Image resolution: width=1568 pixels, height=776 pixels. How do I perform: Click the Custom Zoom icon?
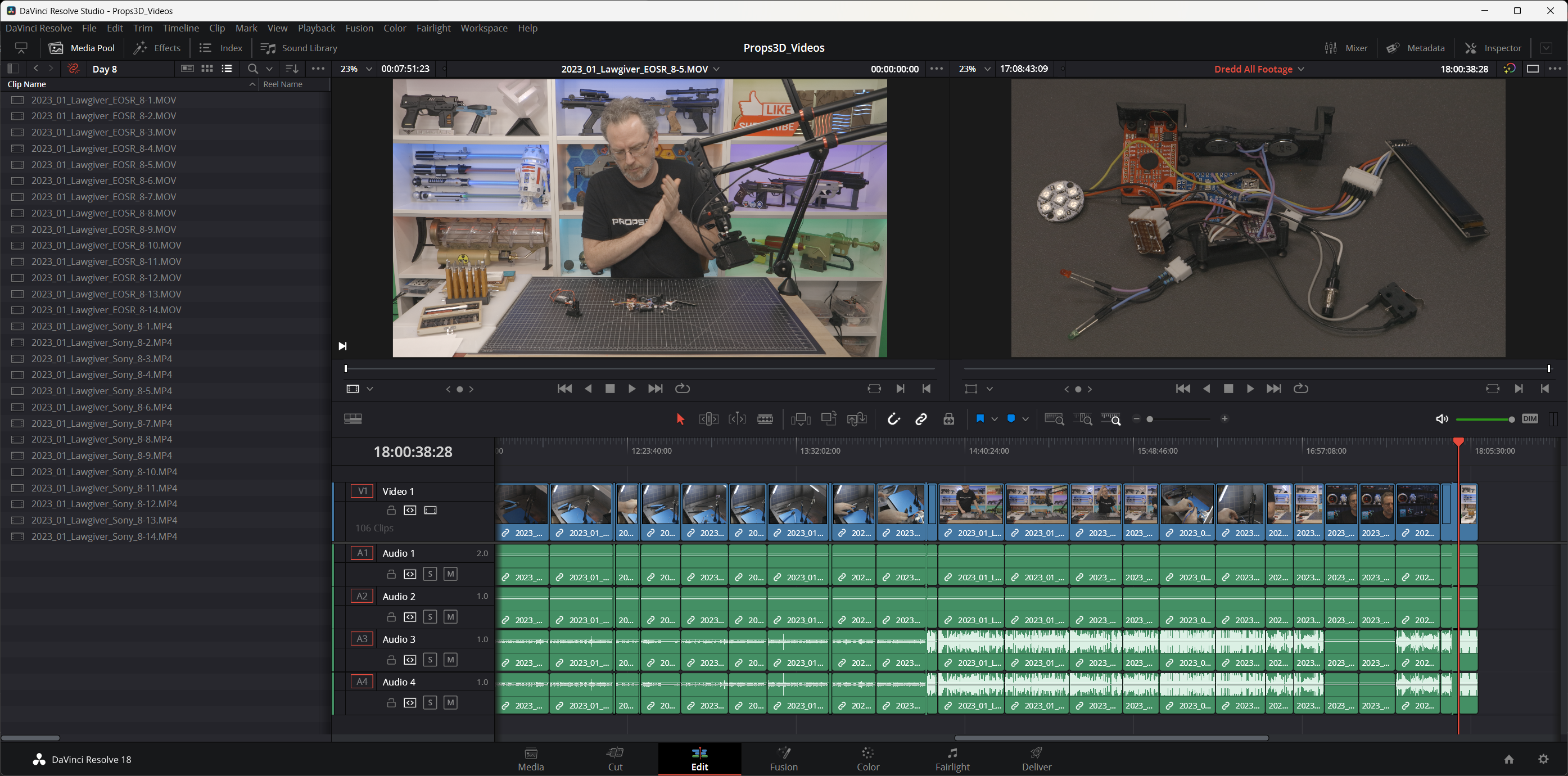click(x=1111, y=419)
